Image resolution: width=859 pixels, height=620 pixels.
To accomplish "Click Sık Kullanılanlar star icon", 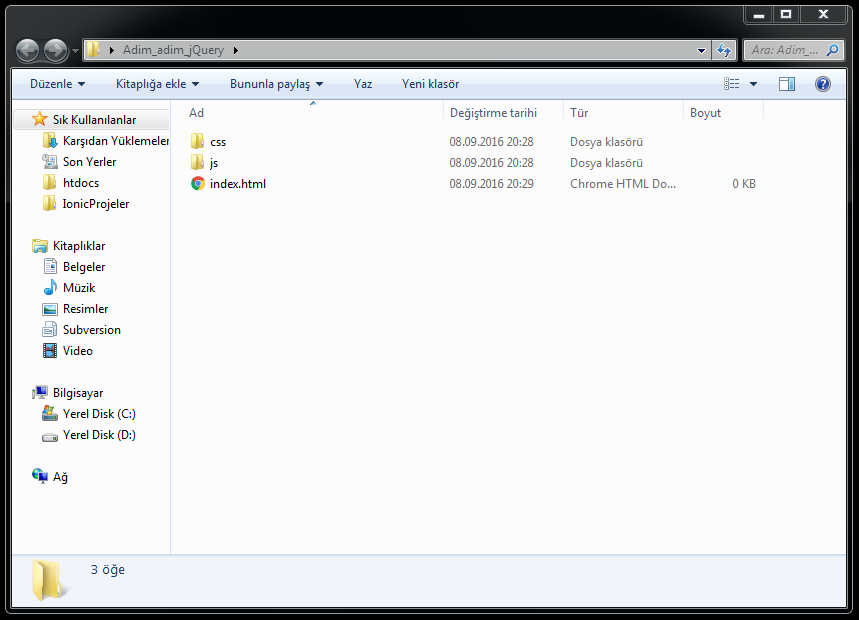I will (x=39, y=119).
